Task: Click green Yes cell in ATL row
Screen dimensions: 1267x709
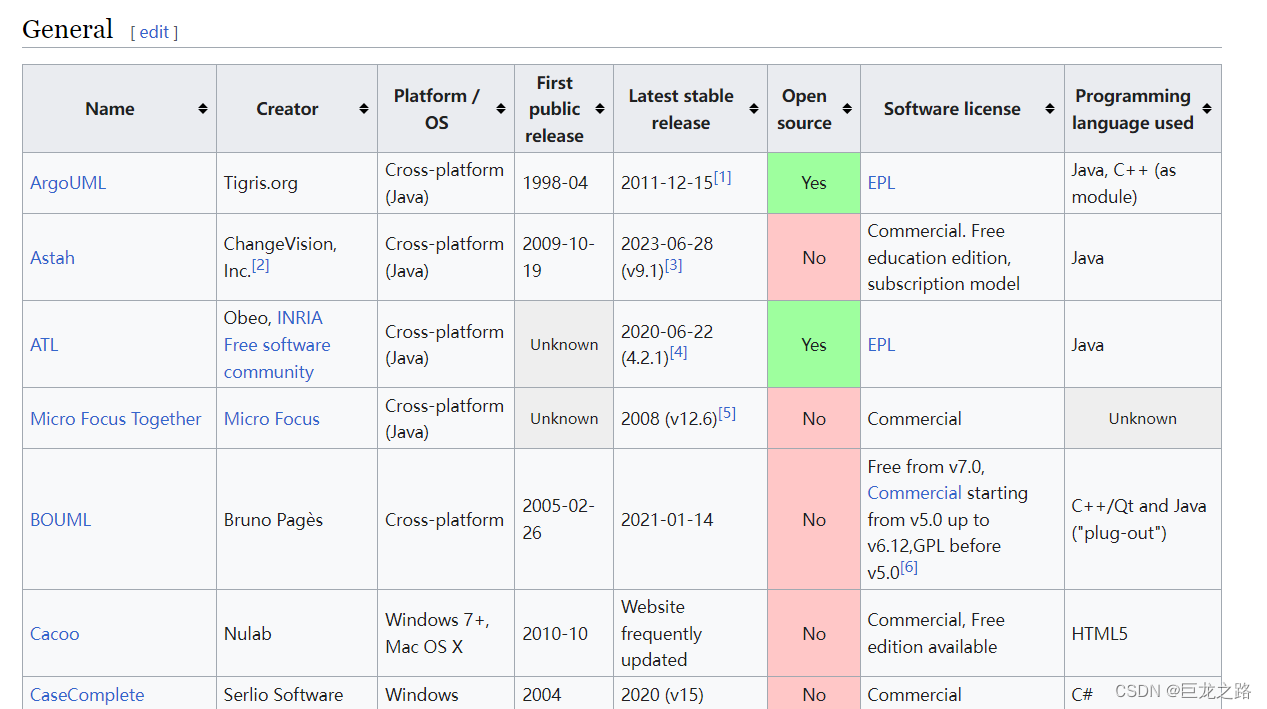Action: coord(814,345)
